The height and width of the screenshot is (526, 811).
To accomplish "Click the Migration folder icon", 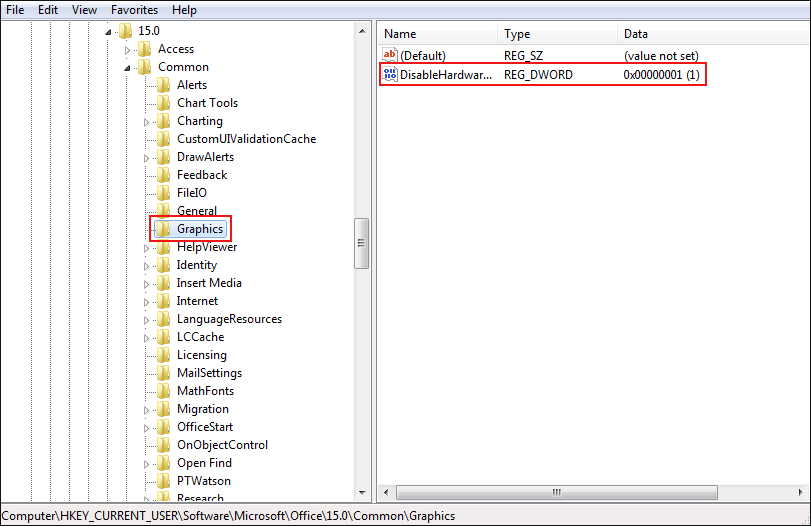I will pyautogui.click(x=163, y=409).
